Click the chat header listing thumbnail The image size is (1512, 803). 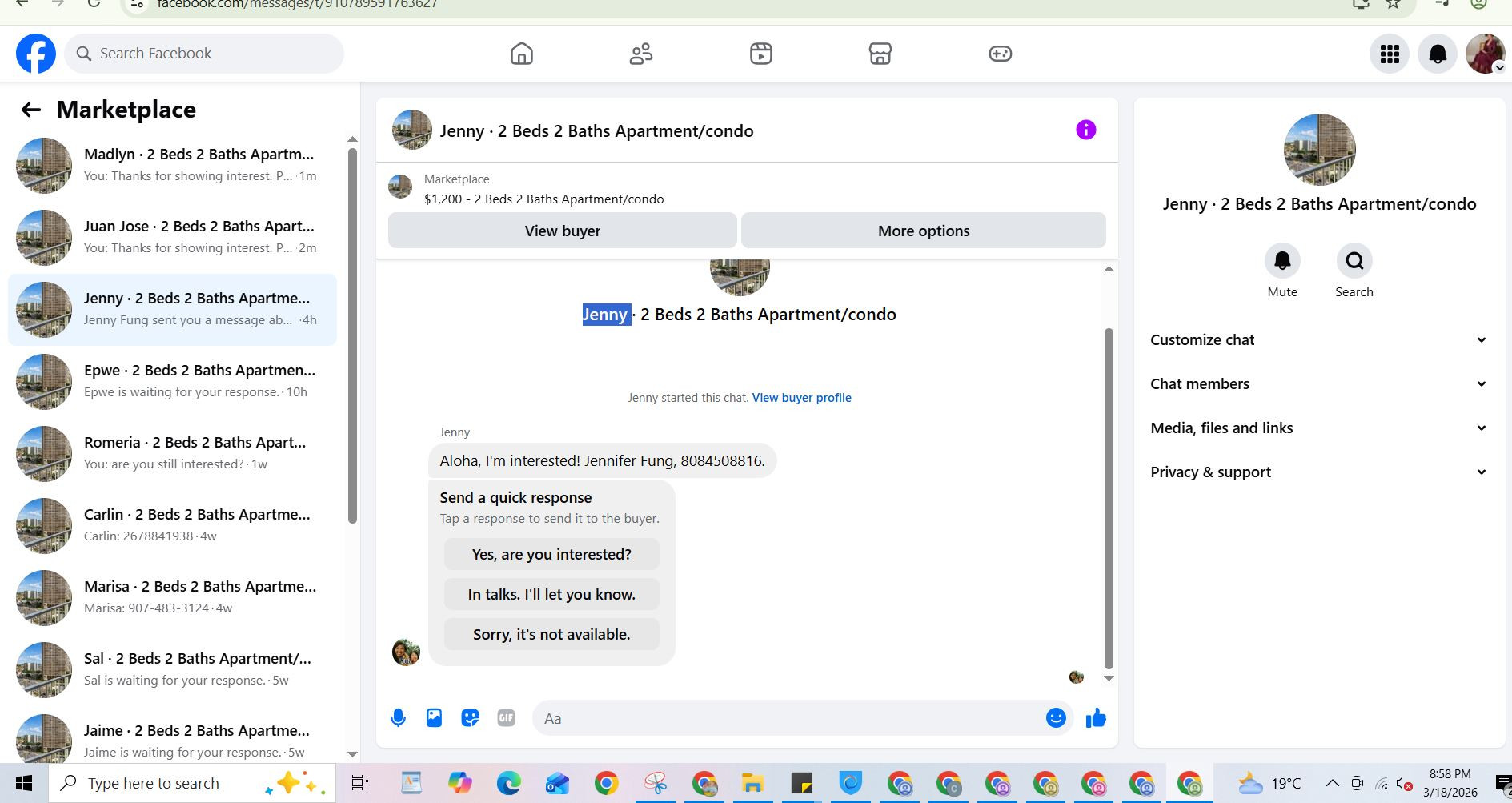pos(411,130)
